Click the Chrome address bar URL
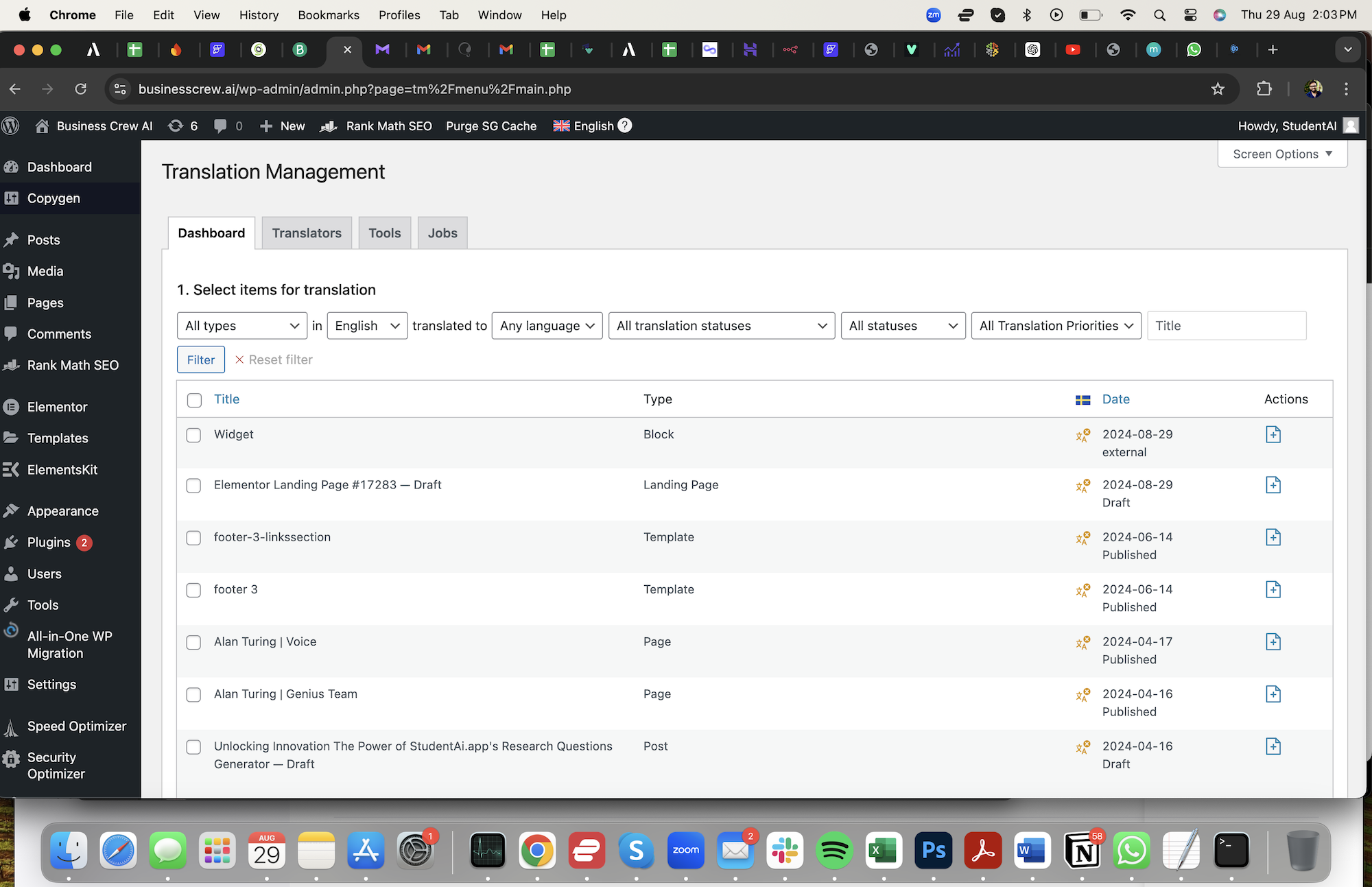The width and height of the screenshot is (1372, 887). coord(355,89)
